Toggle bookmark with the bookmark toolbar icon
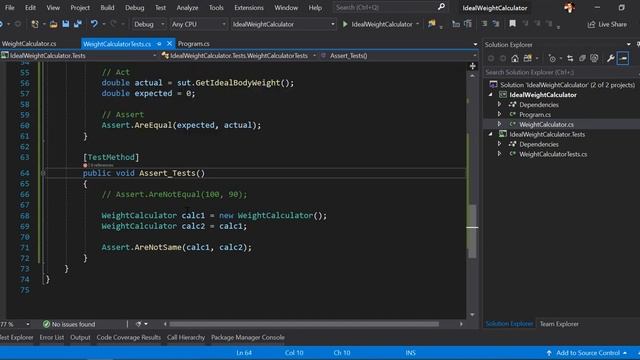The width and height of the screenshot is (640, 360). (512, 24)
